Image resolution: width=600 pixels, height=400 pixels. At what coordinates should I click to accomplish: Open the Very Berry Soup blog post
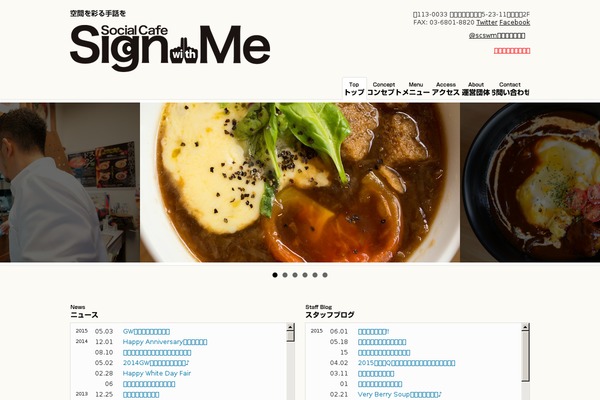399,394
